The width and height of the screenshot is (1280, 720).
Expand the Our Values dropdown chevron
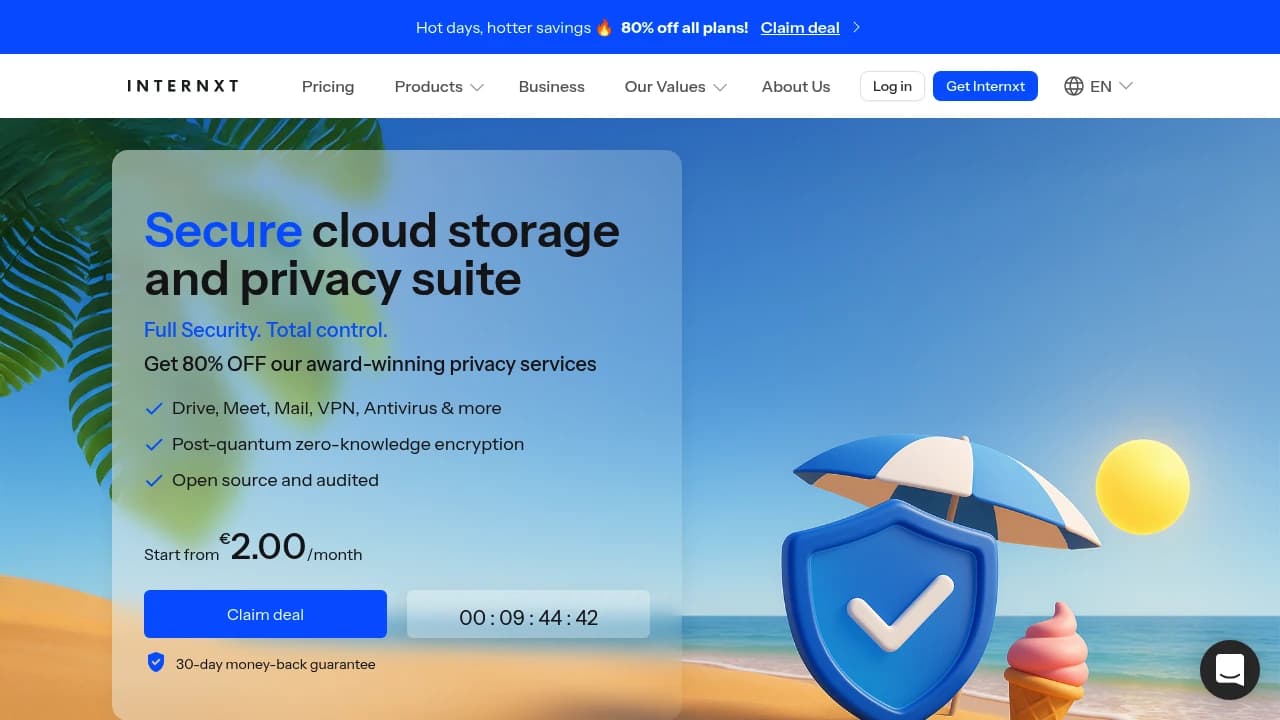[x=720, y=87]
